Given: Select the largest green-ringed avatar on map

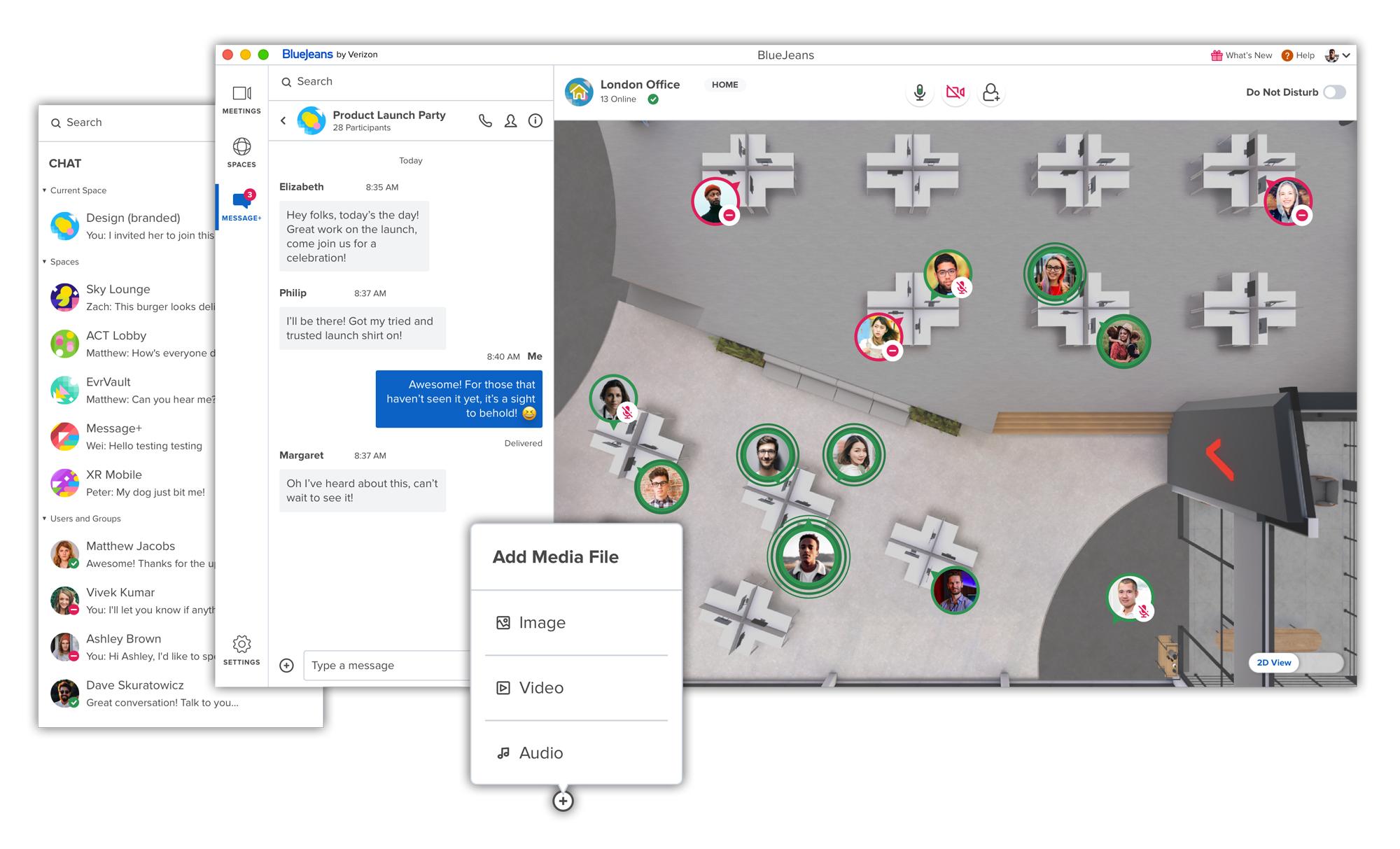Looking at the screenshot, I should point(808,557).
